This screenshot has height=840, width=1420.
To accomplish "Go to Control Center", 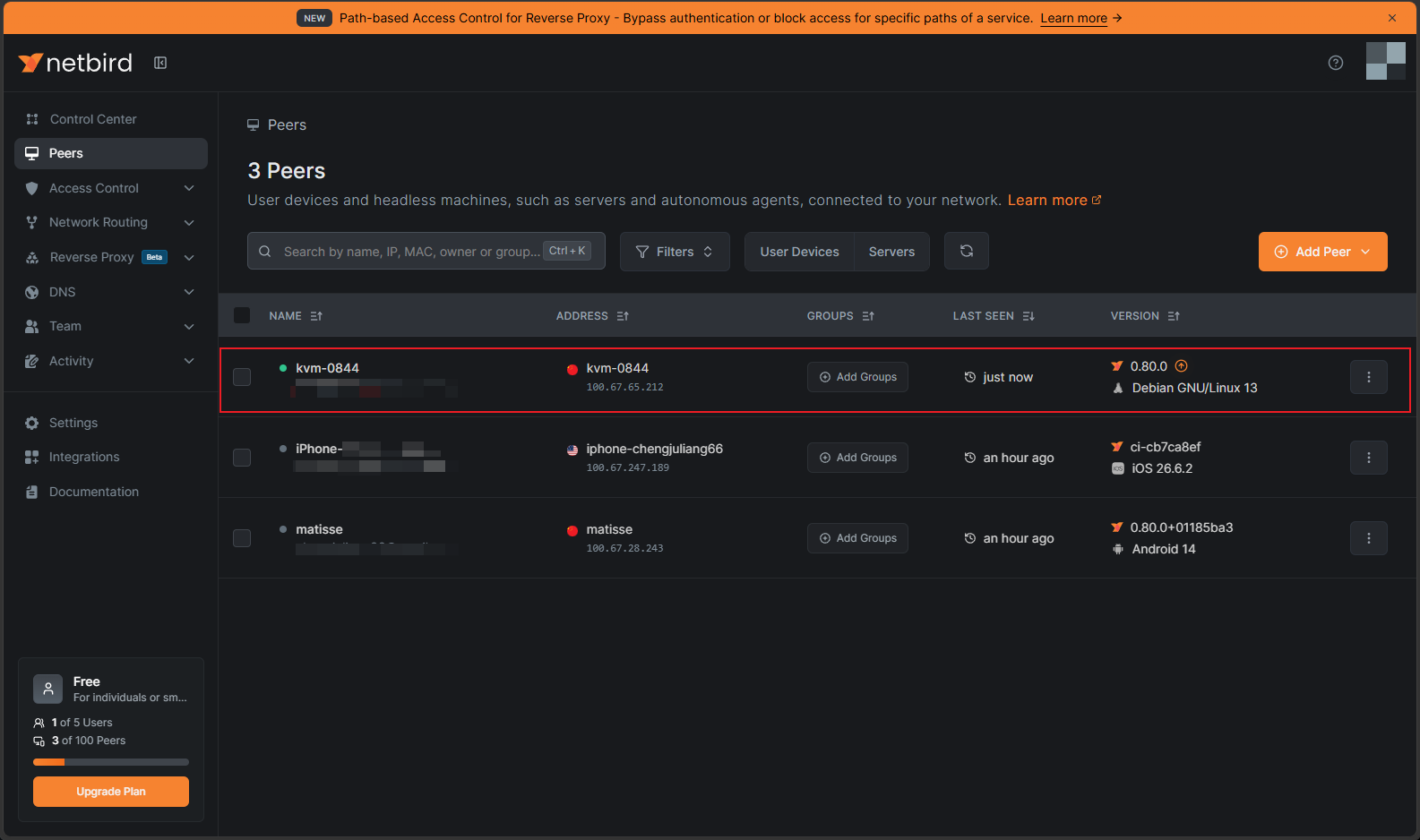I will (111, 119).
